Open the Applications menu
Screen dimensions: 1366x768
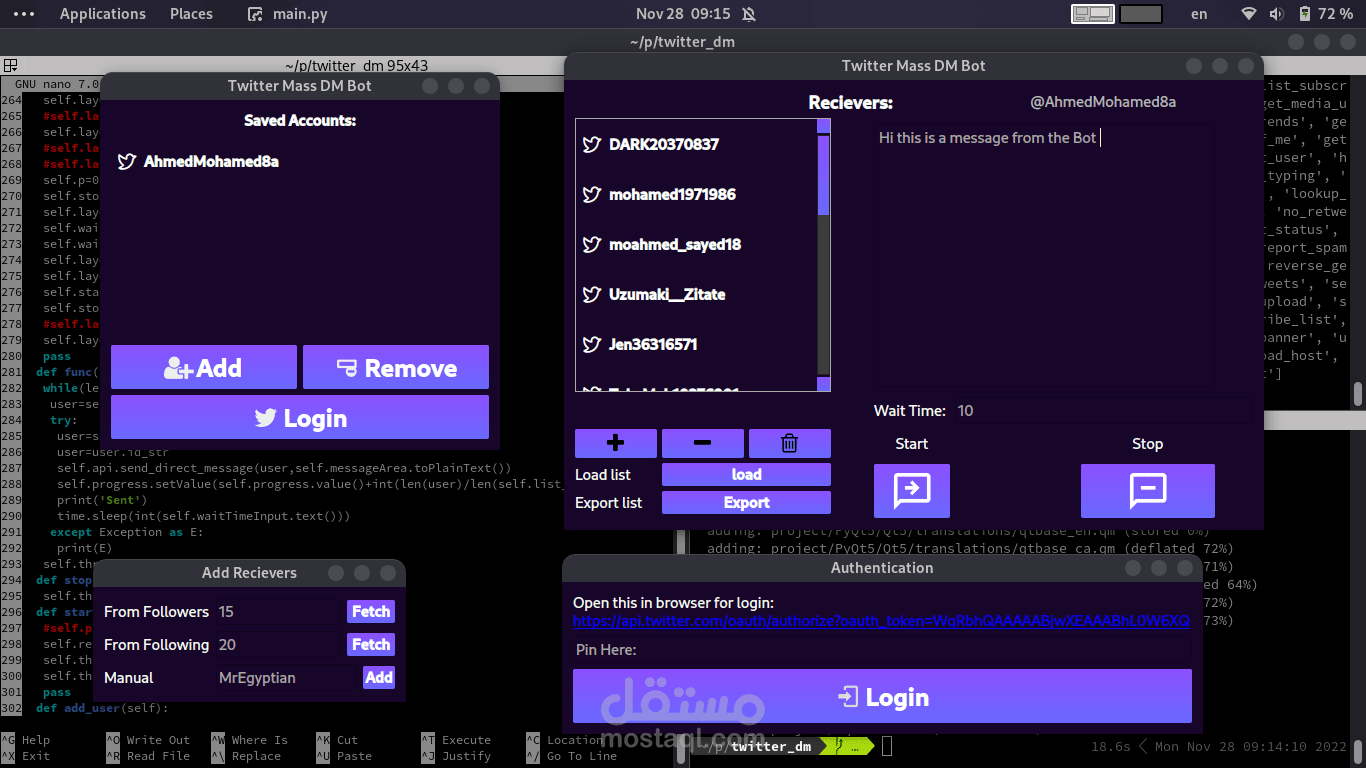103,14
